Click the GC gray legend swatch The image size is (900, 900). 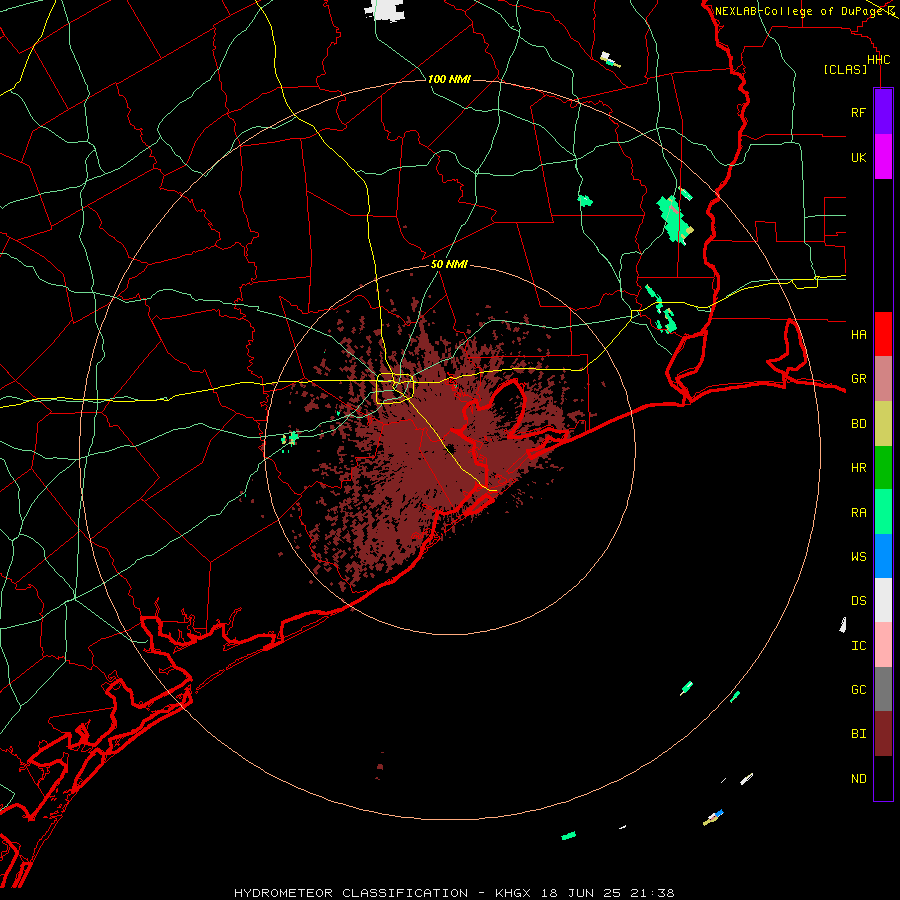(x=883, y=689)
